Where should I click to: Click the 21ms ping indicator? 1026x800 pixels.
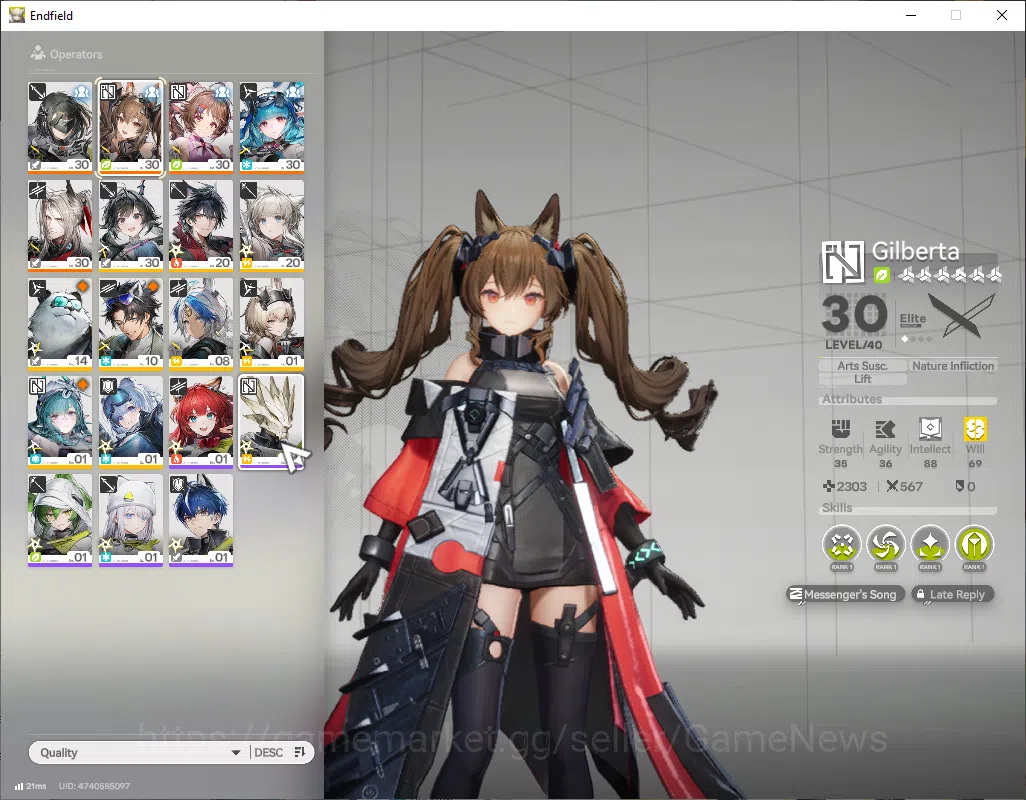coord(31,786)
